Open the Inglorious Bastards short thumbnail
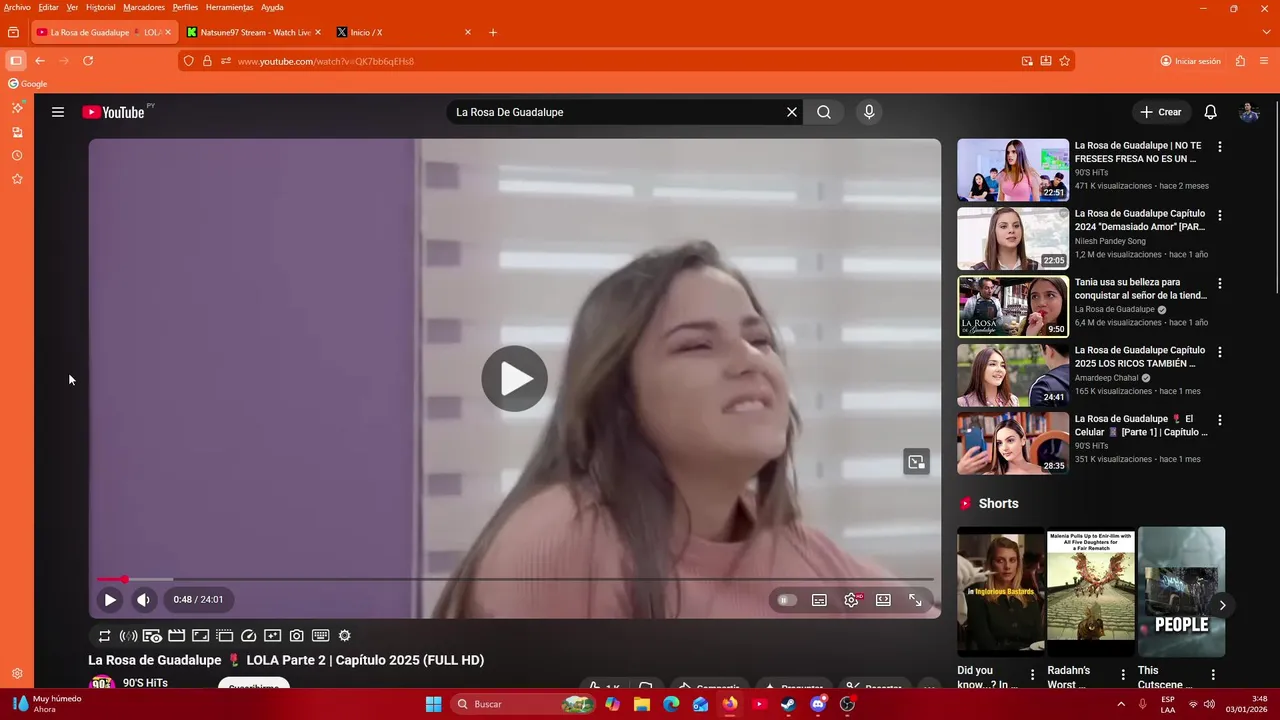Viewport: 1280px width, 720px height. tap(1001, 591)
